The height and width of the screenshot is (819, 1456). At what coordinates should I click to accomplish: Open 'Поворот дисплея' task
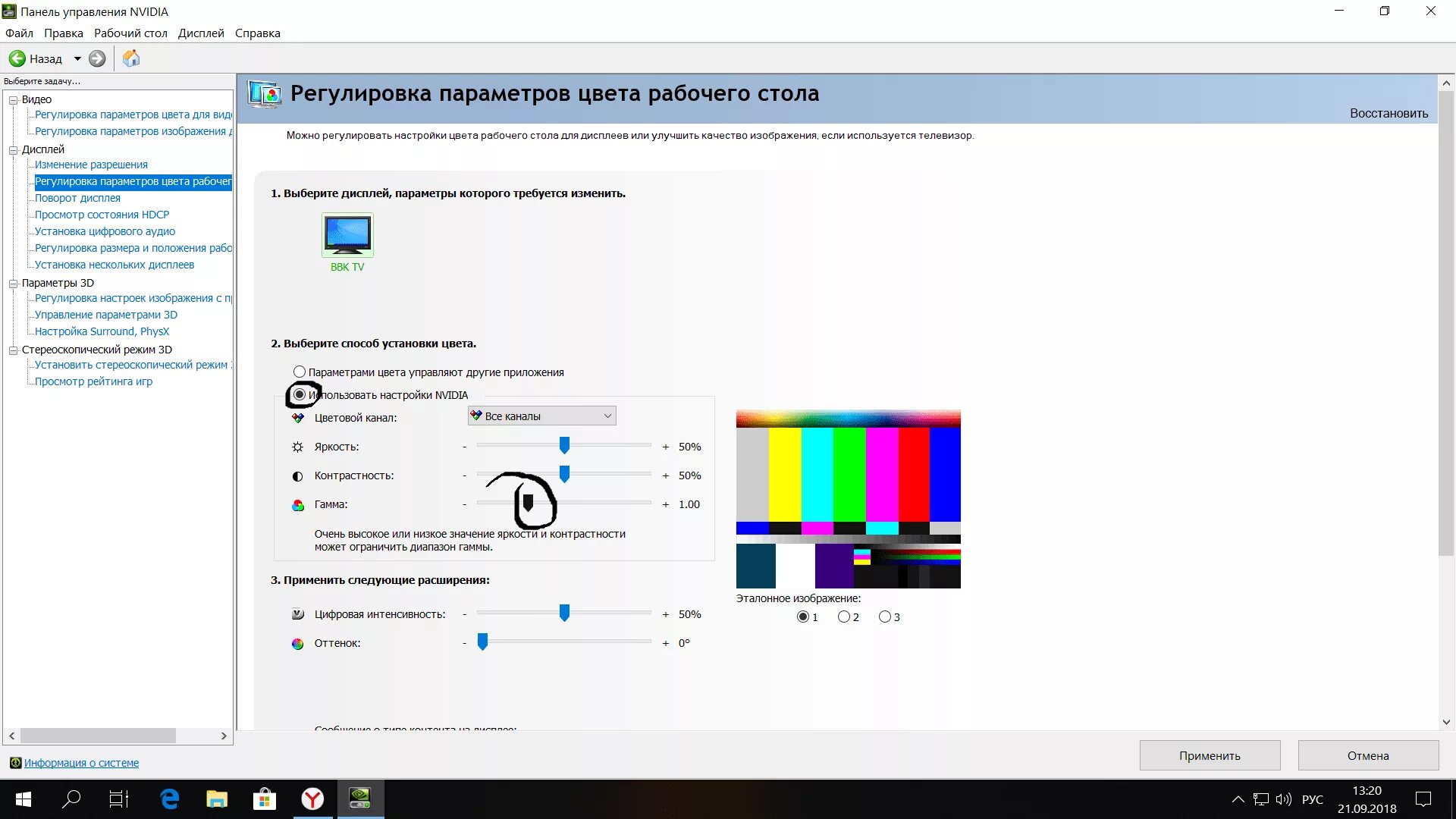tap(77, 198)
